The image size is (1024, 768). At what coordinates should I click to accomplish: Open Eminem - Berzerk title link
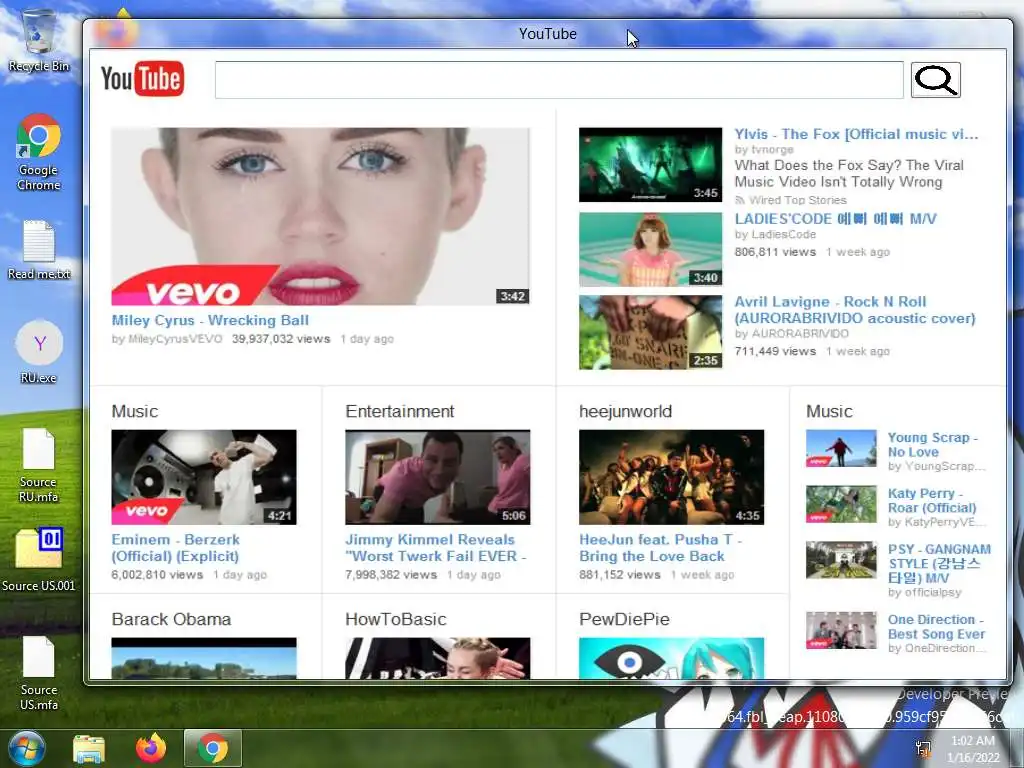point(176,548)
